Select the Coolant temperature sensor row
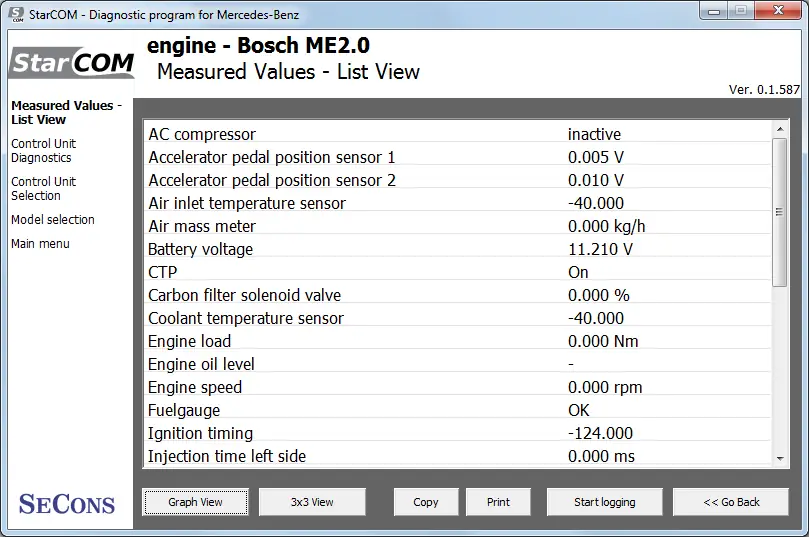 (x=458, y=318)
